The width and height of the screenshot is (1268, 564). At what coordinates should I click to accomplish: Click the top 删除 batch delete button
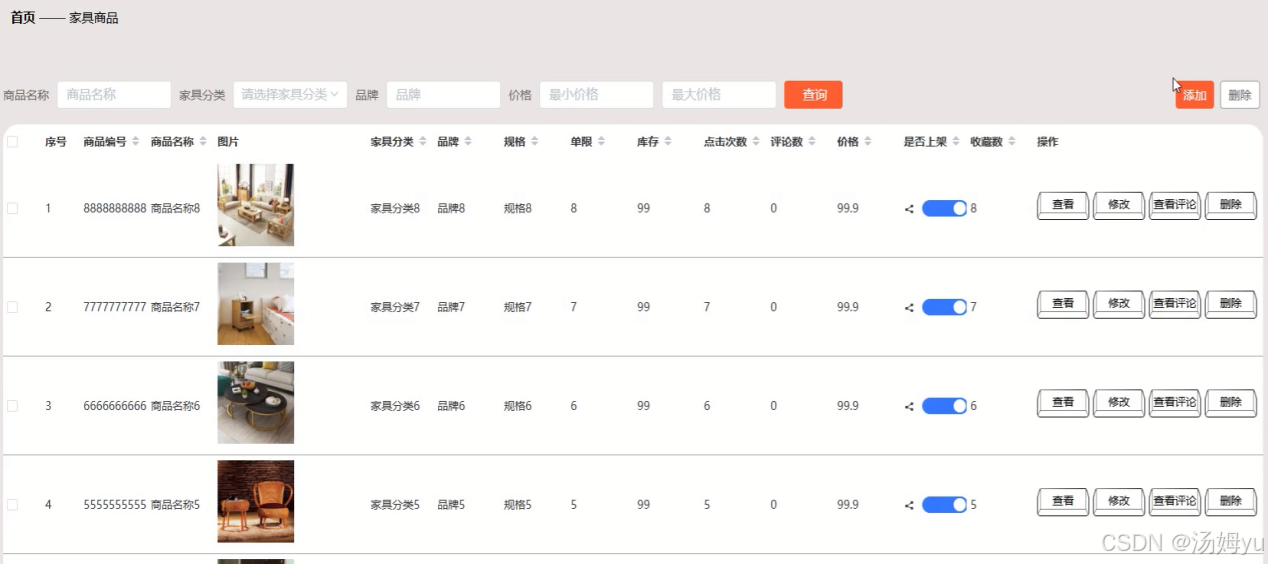pos(1240,95)
